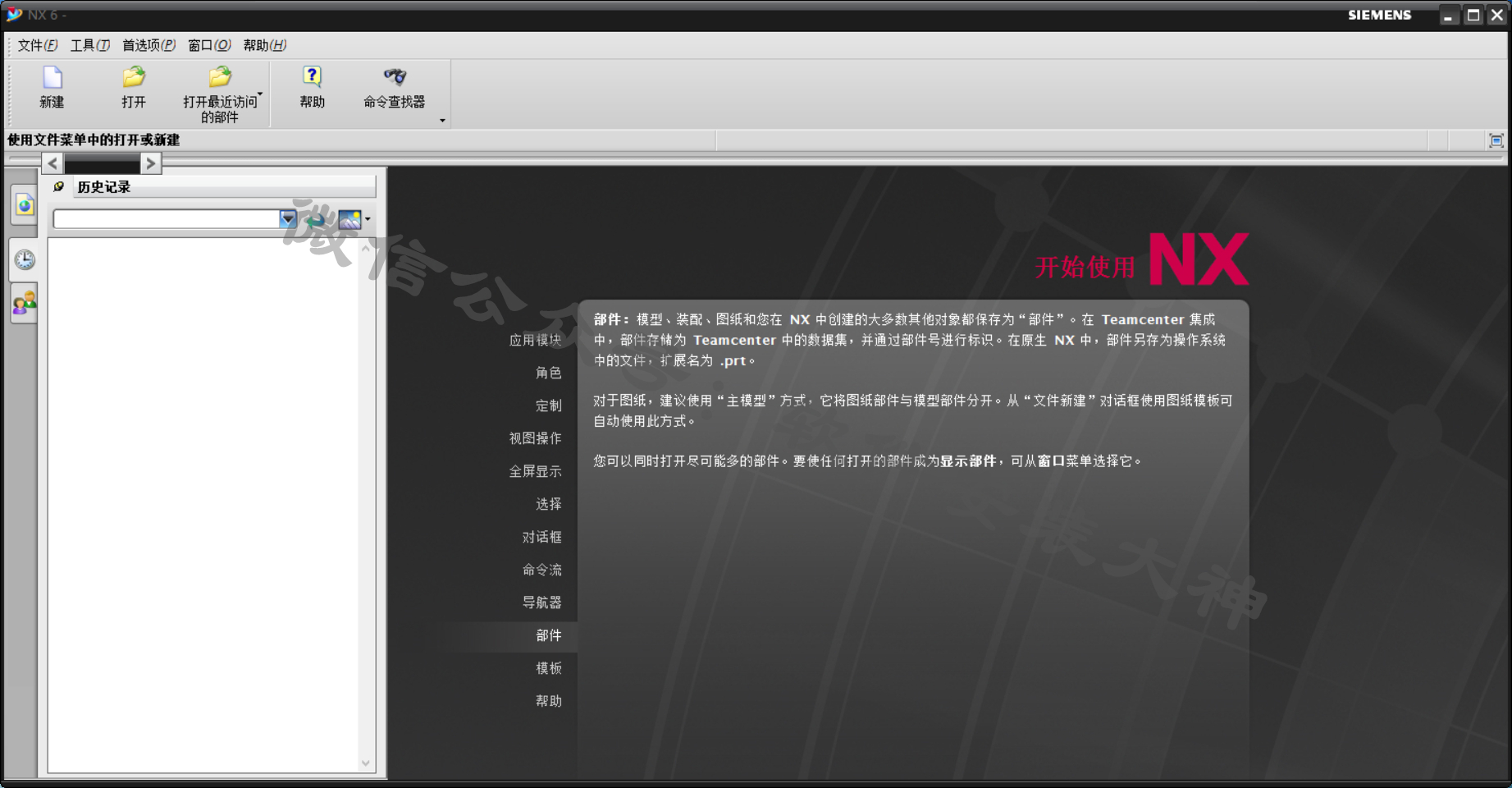Select the 对话框 welcome topic
Viewport: 1512px width, 788px height.
541,537
